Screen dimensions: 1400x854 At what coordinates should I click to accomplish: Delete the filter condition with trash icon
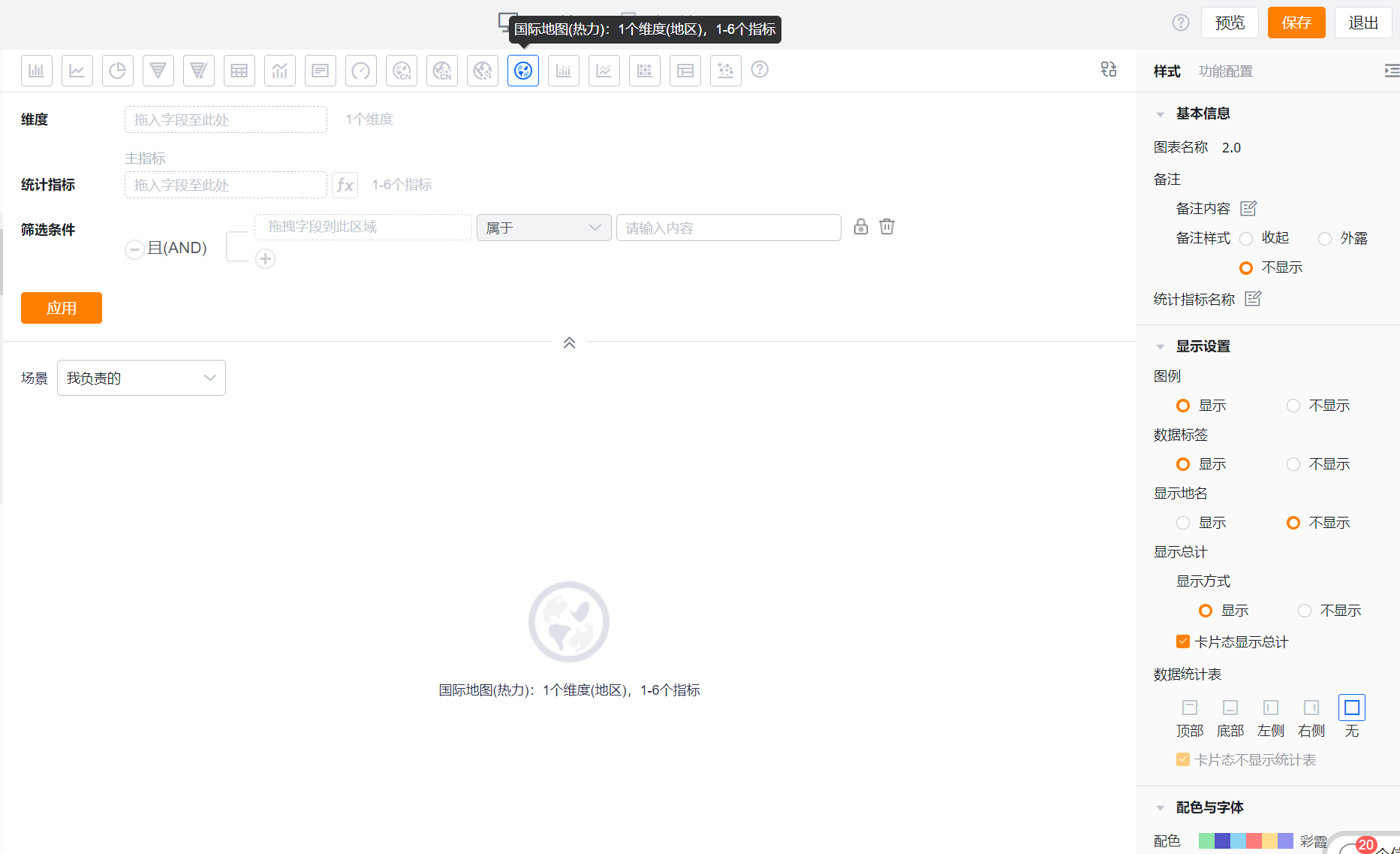pyautogui.click(x=887, y=226)
